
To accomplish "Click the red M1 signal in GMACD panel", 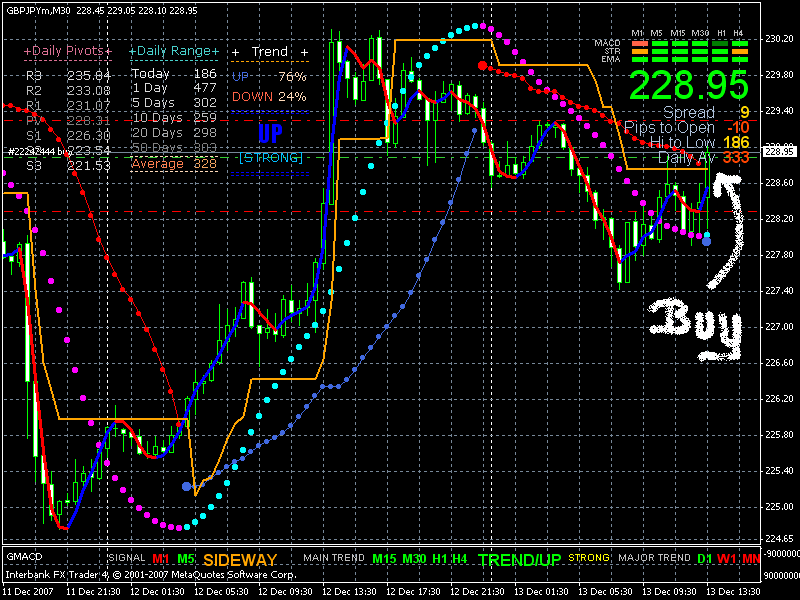I will point(161,559).
